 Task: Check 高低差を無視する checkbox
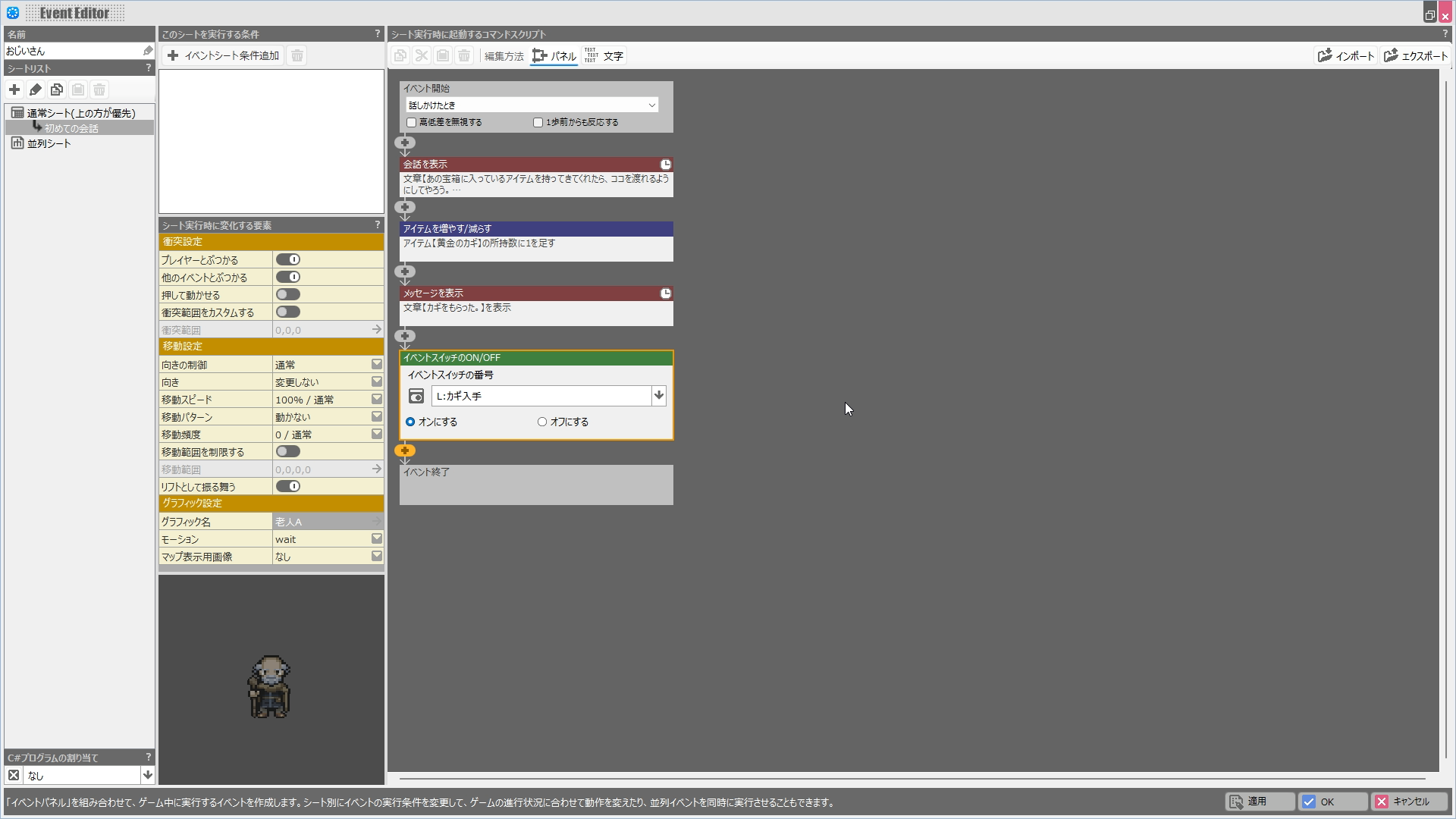point(412,122)
